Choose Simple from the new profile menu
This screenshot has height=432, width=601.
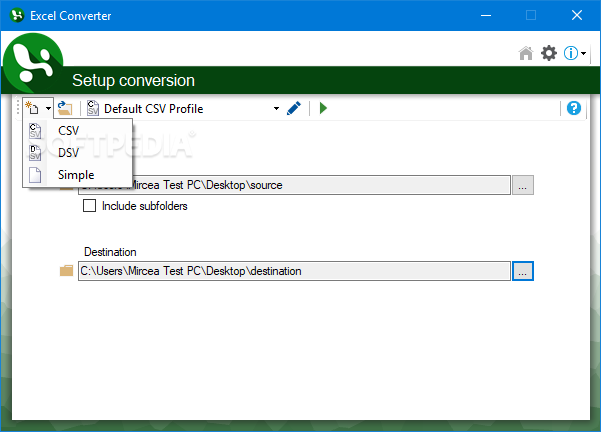[x=77, y=175]
